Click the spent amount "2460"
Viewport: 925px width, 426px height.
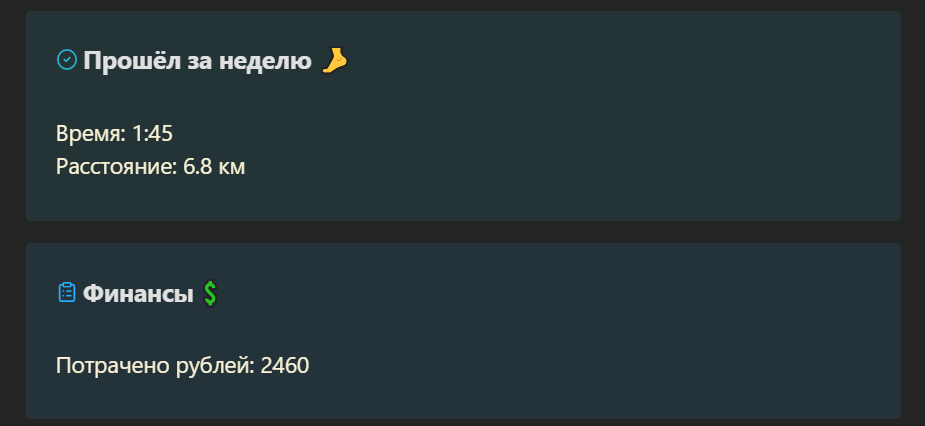(285, 366)
